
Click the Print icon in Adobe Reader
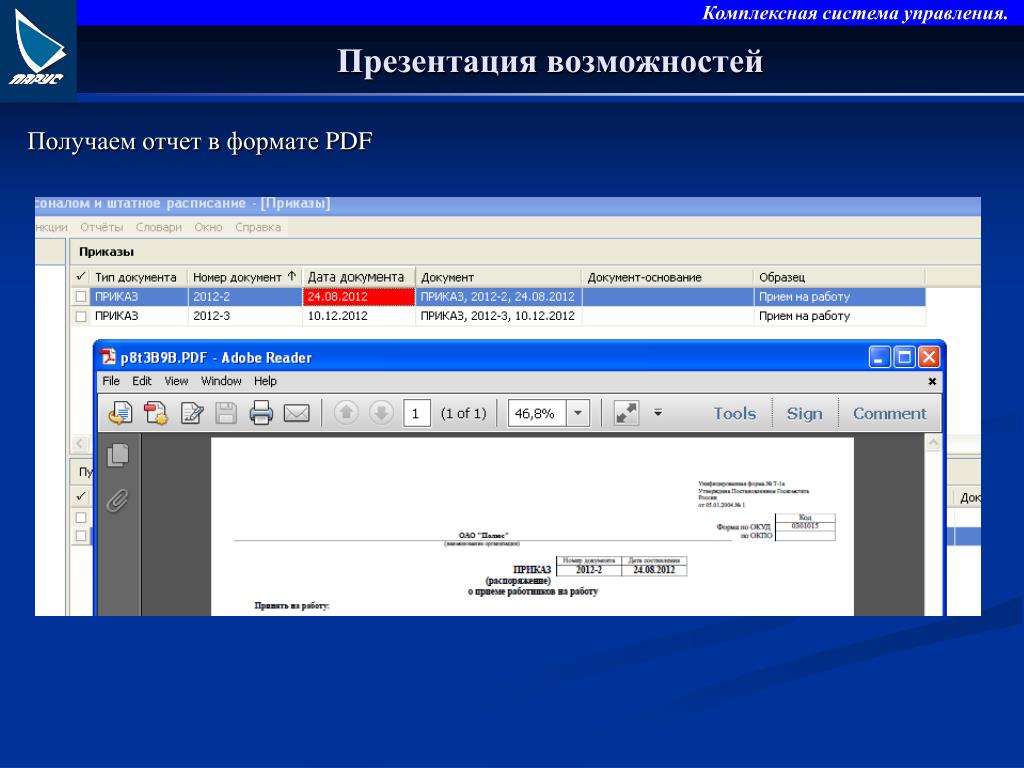[261, 413]
